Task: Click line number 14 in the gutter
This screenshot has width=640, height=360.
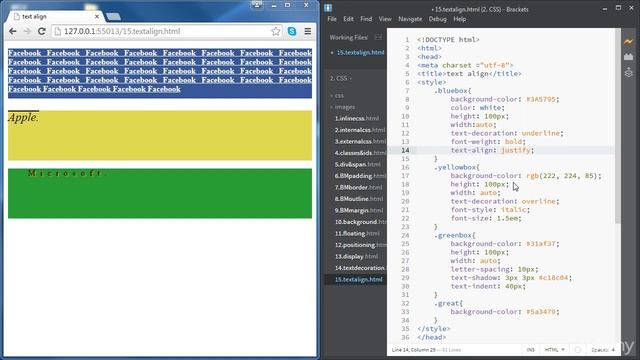Action: [x=405, y=150]
